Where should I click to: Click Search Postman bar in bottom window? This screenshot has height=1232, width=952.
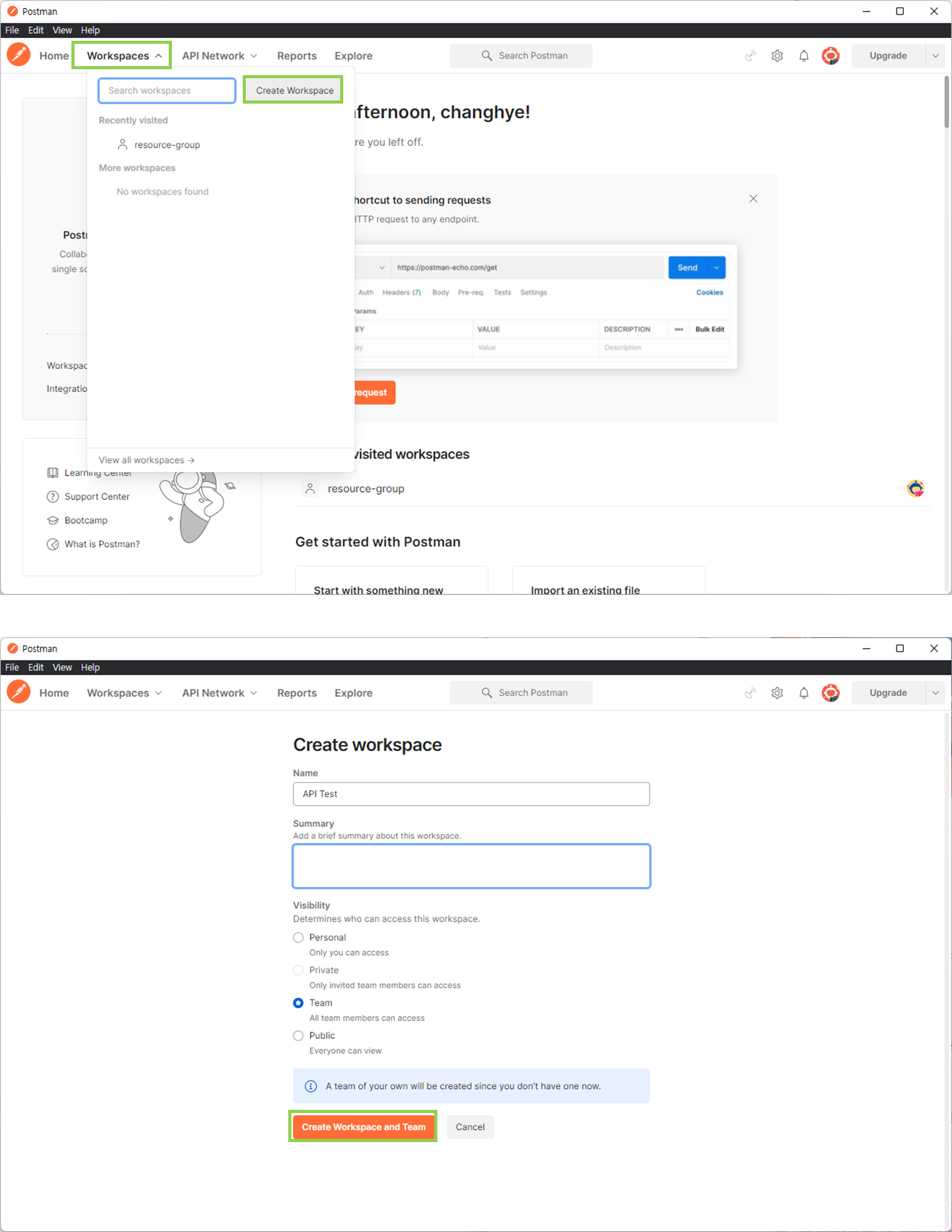coord(521,692)
